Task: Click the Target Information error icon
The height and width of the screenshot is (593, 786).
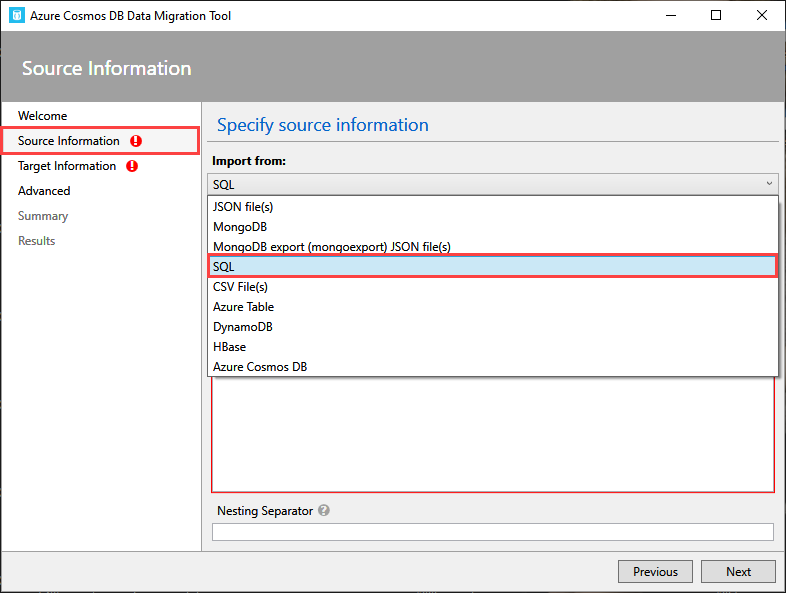Action: 132,166
